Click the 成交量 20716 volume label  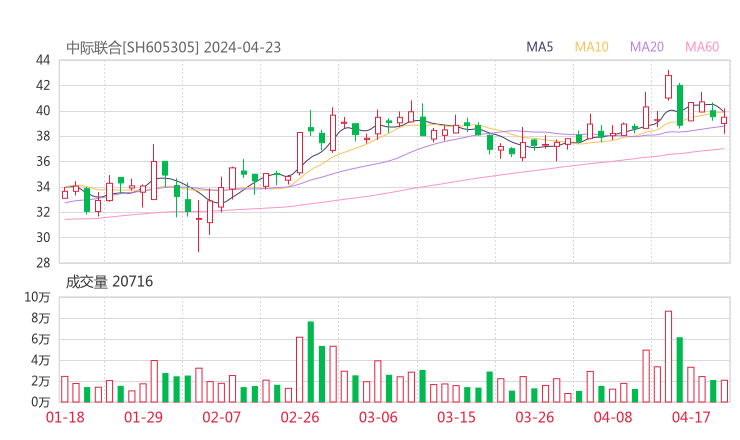109,282
